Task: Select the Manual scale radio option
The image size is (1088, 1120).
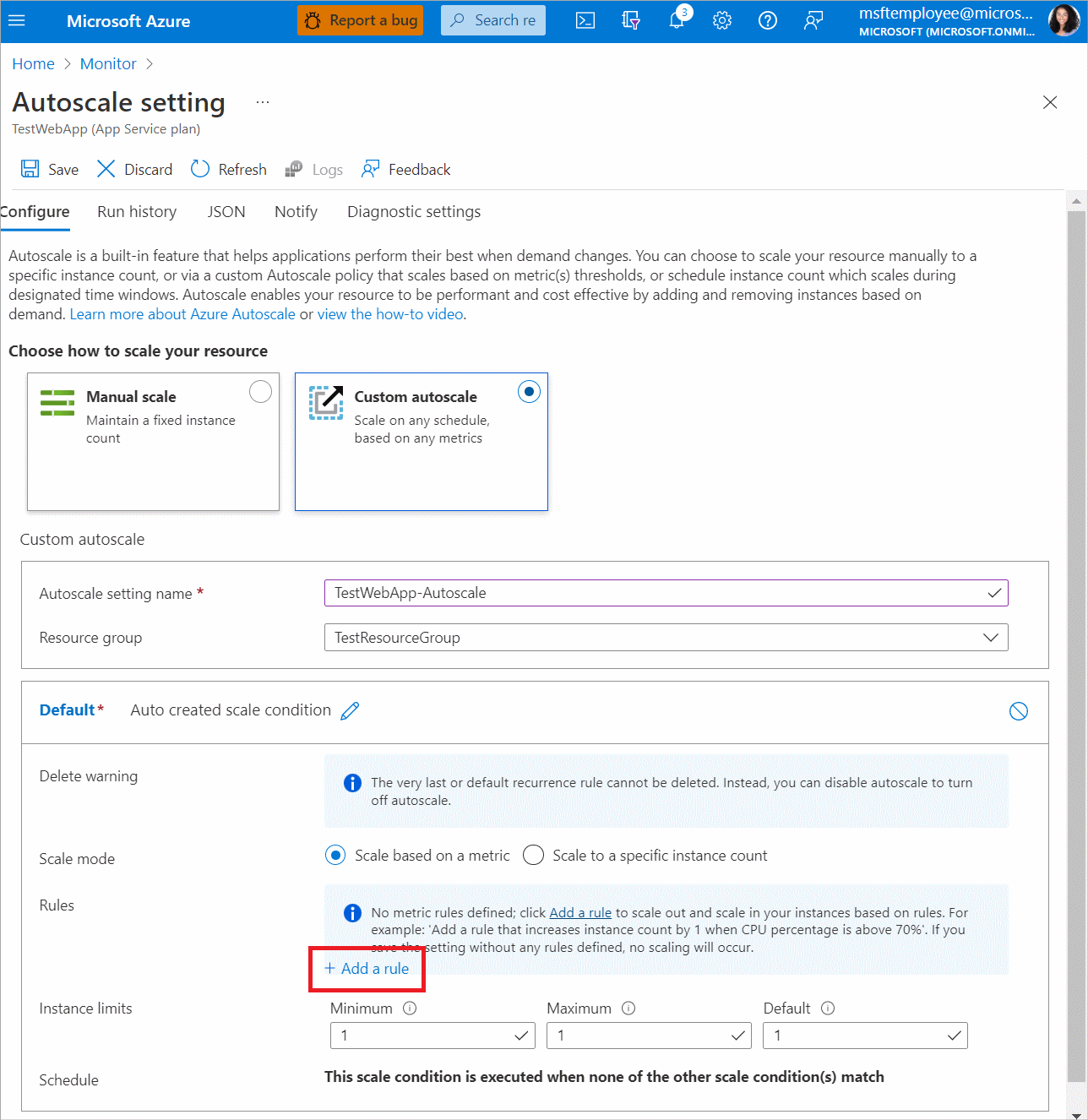Action: point(261,392)
